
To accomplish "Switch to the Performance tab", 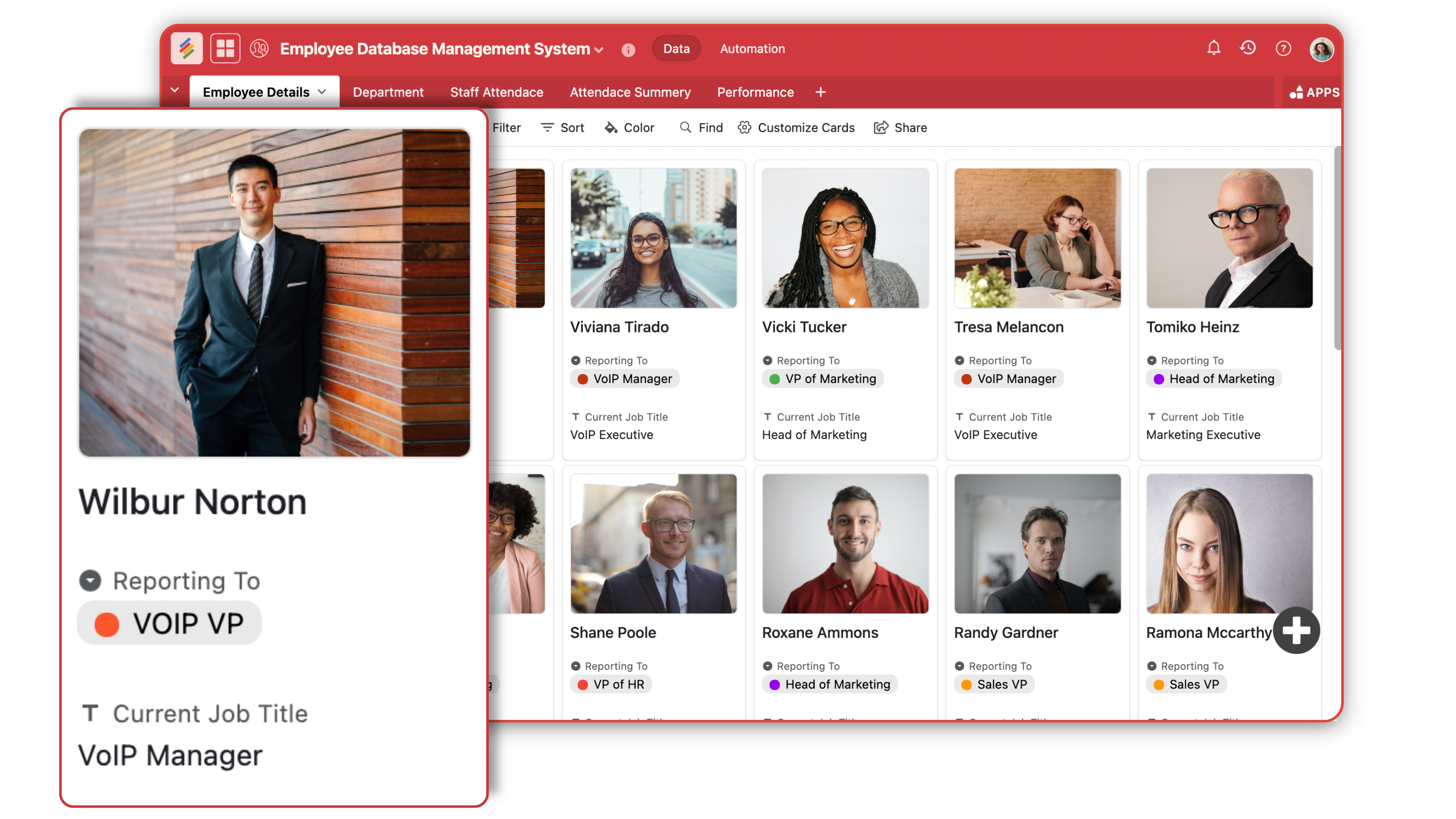I will coord(755,92).
